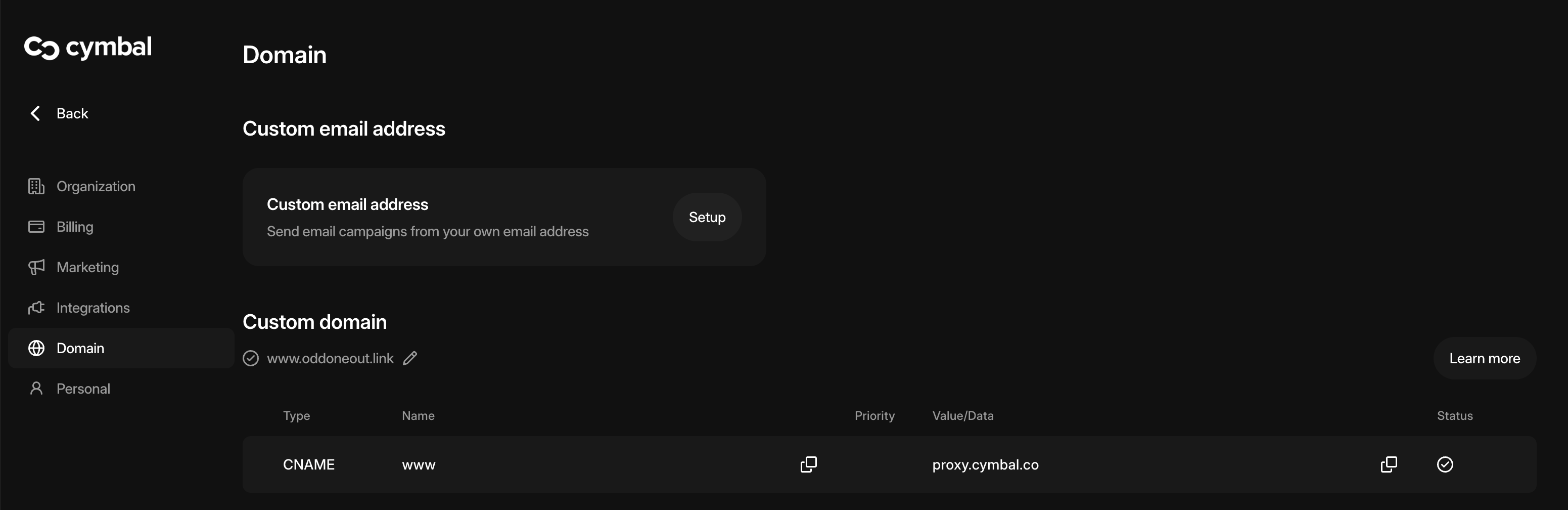Viewport: 1568px width, 510px height.
Task: Click the verified checkmark beside www.oddoneout.link
Action: pyautogui.click(x=251, y=358)
